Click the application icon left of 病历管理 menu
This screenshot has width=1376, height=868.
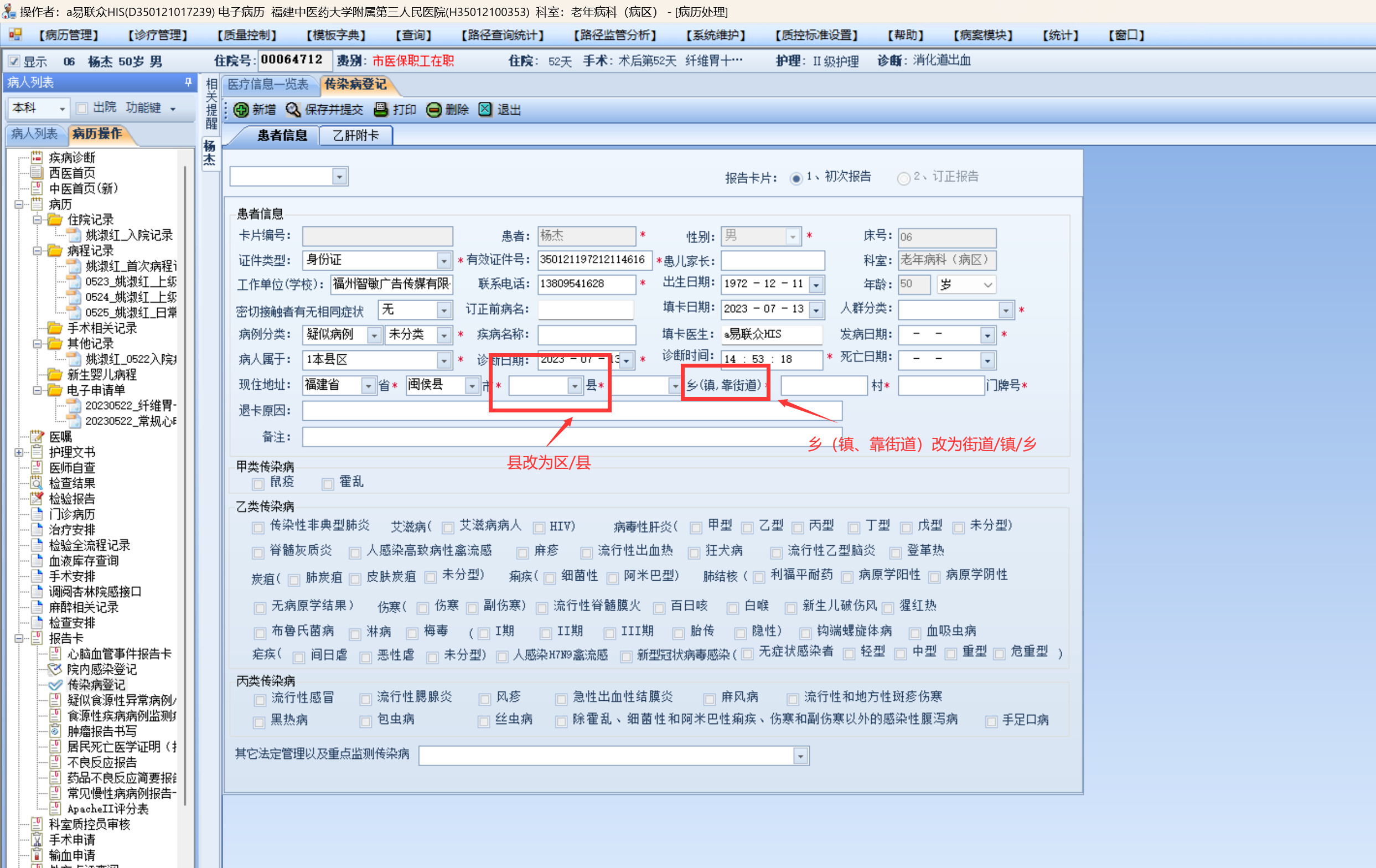[15, 35]
